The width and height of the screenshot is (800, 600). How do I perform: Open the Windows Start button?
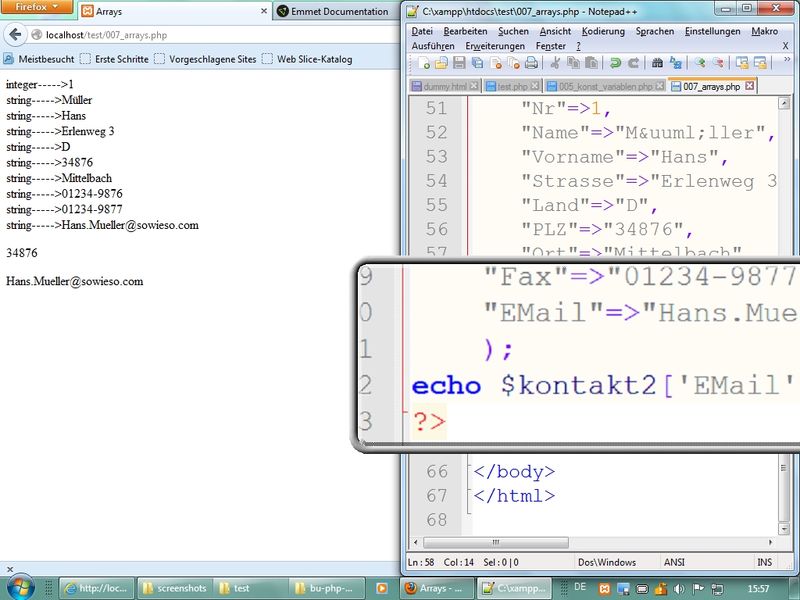[x=21, y=586]
